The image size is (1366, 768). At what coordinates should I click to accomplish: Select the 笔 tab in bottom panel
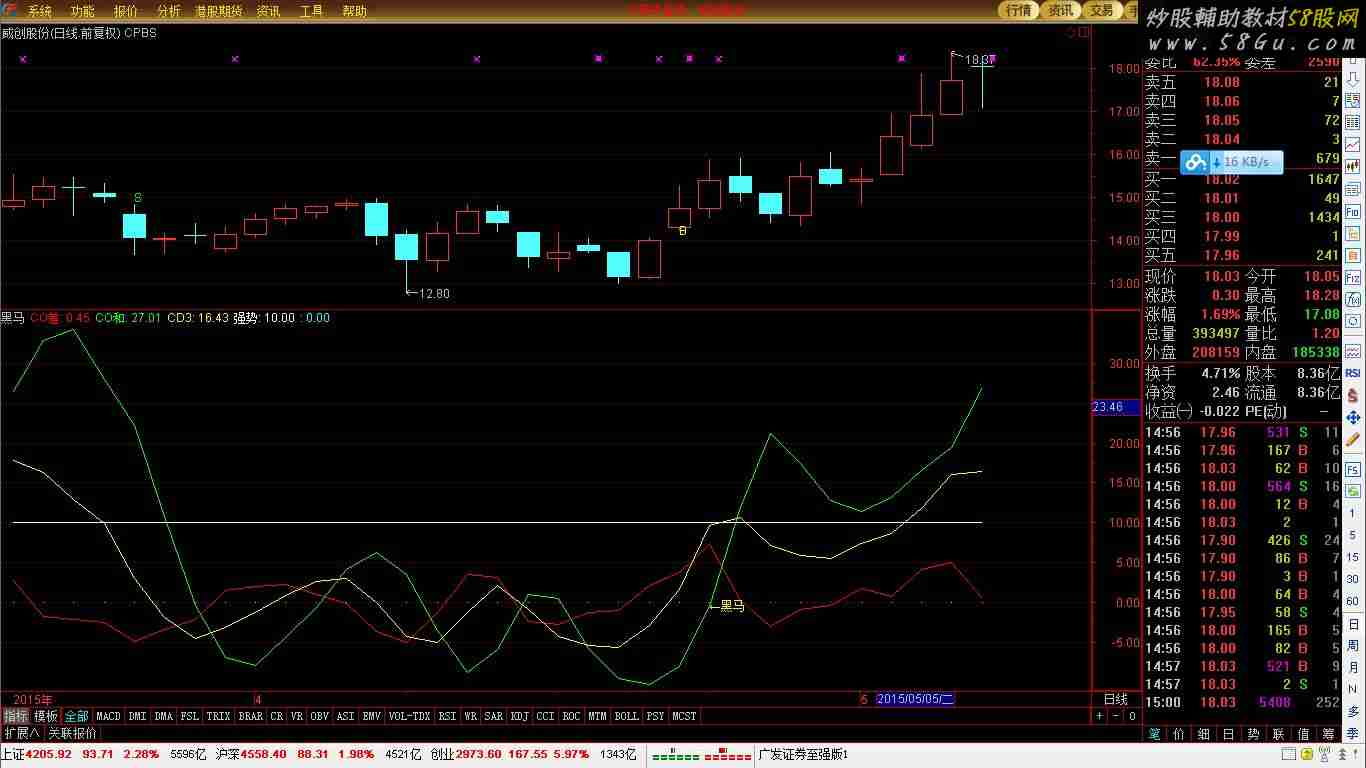(x=1154, y=734)
